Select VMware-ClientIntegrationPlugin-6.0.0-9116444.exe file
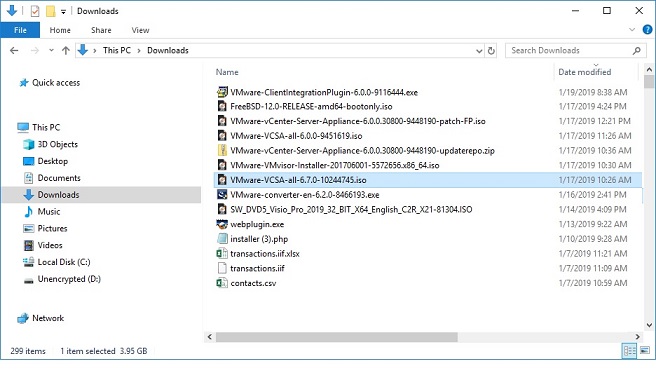Screen dimensions: 656x387 324,92
